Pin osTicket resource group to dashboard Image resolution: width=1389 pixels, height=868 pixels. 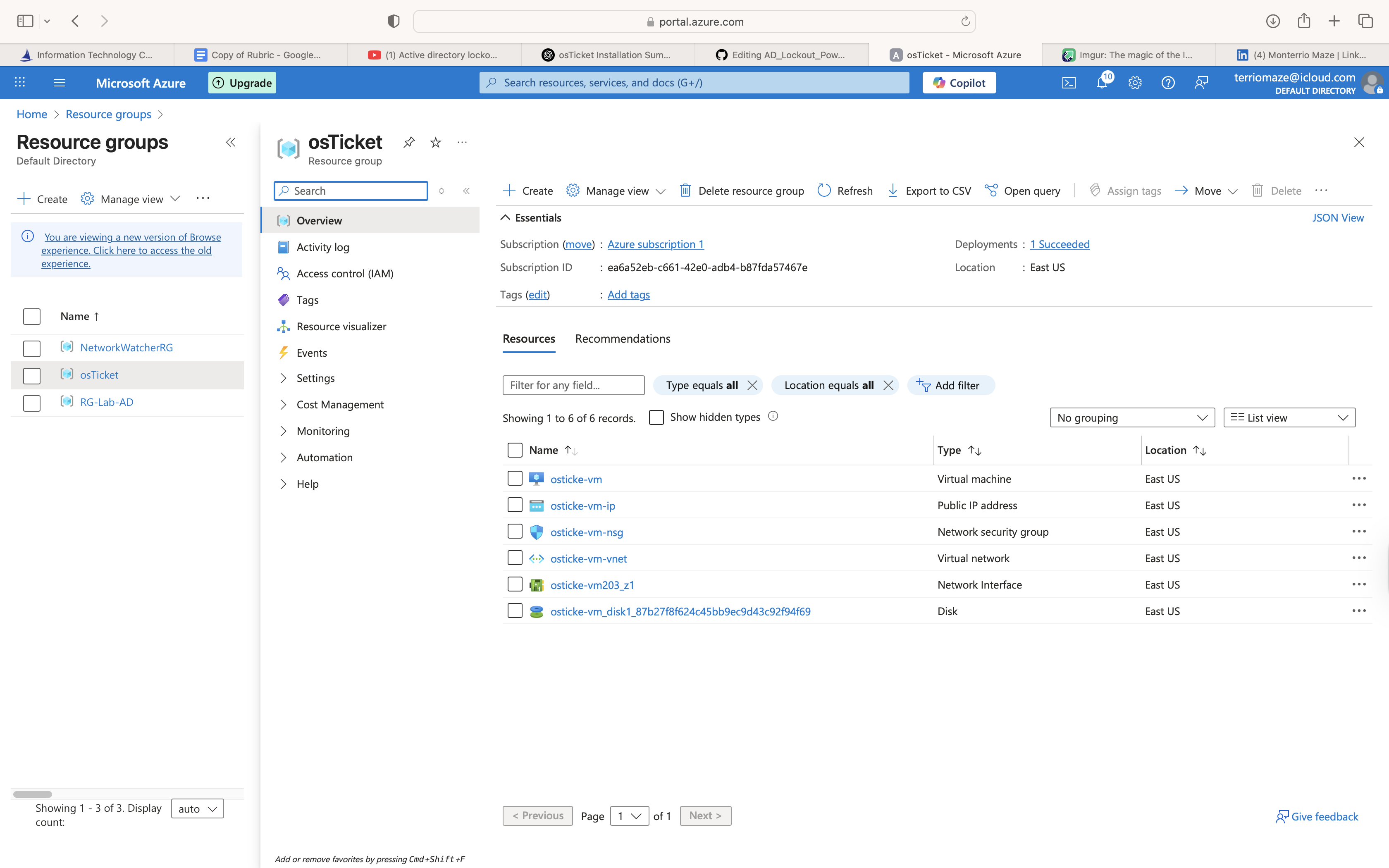pos(409,142)
